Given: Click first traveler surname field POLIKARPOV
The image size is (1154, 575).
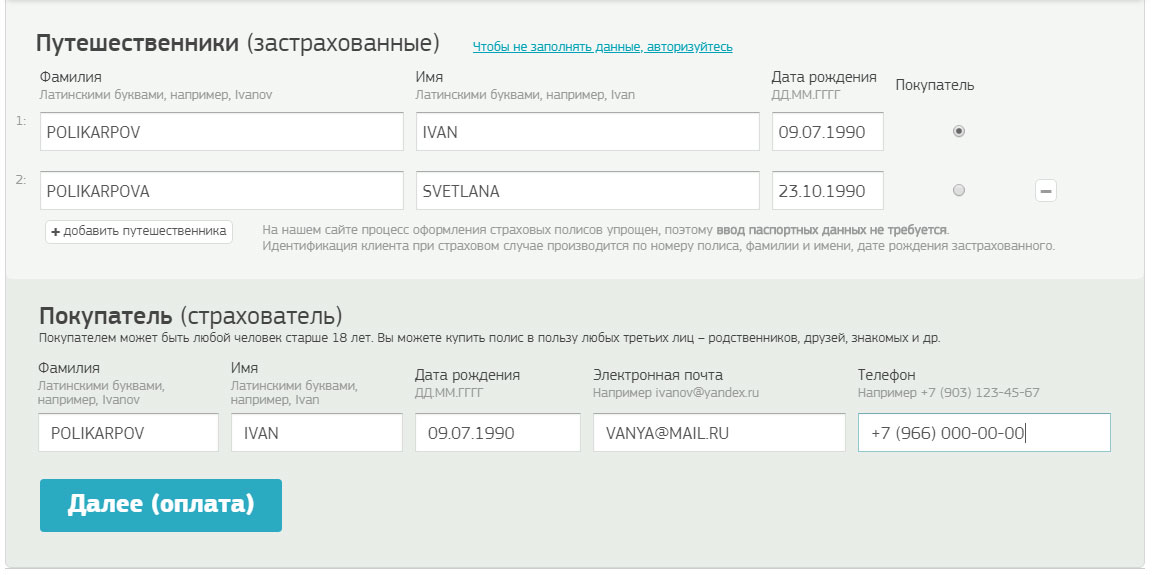Looking at the screenshot, I should [221, 132].
